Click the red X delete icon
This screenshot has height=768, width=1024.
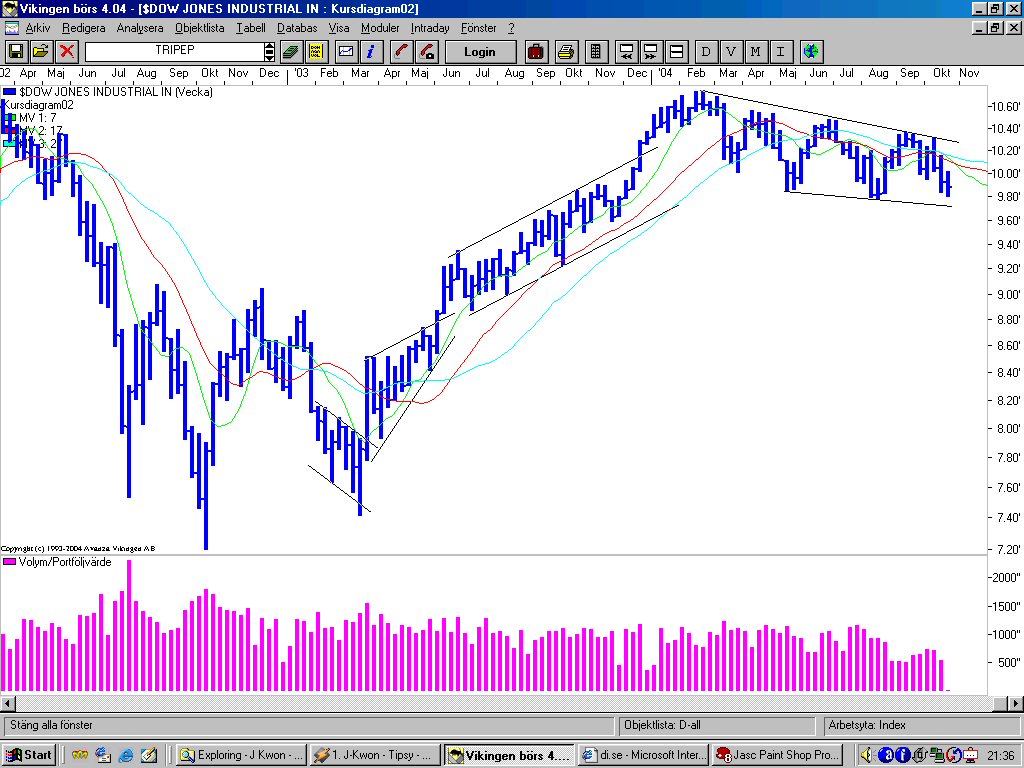[67, 52]
